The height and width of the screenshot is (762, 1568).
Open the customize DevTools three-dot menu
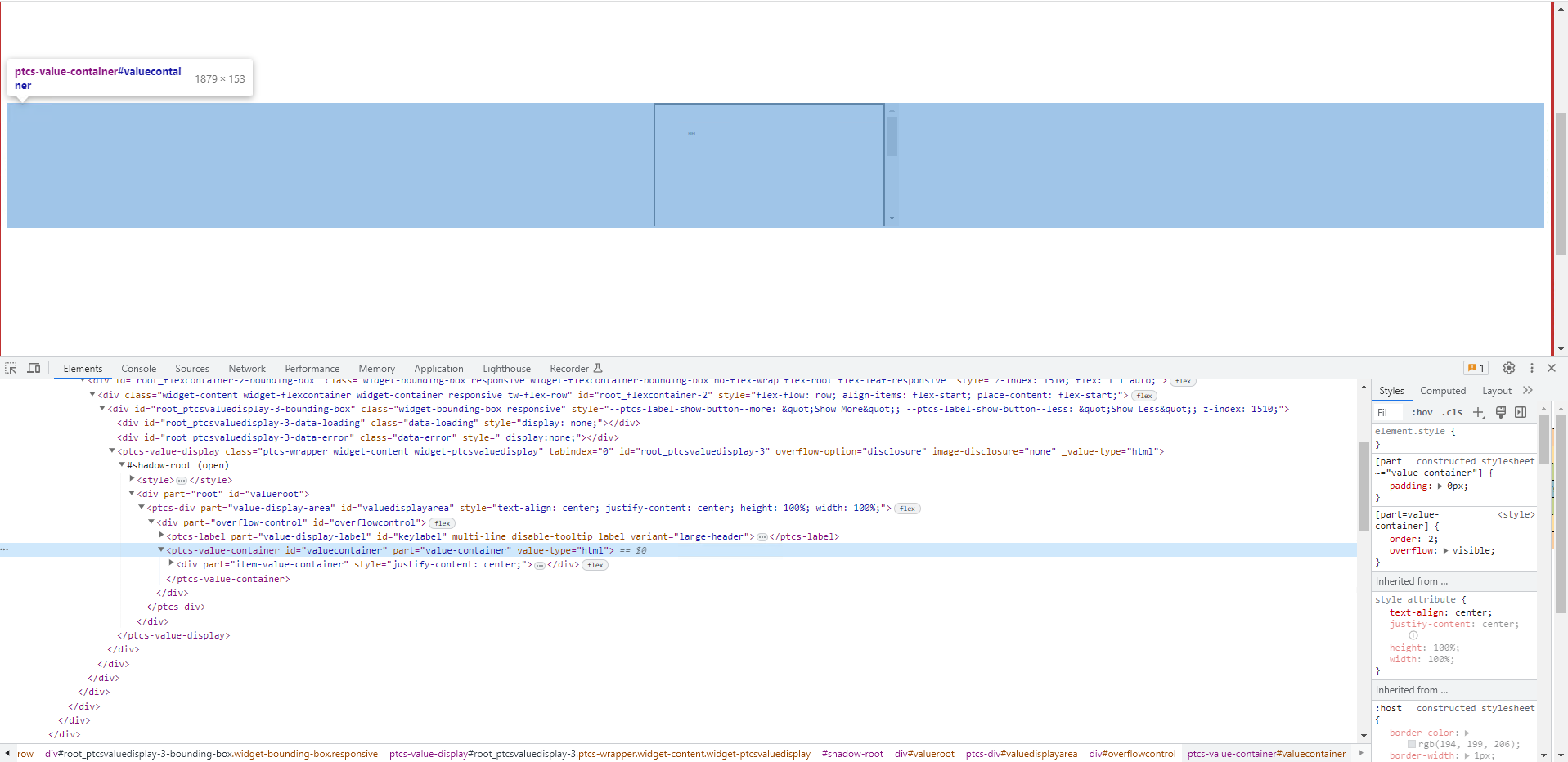[1531, 368]
